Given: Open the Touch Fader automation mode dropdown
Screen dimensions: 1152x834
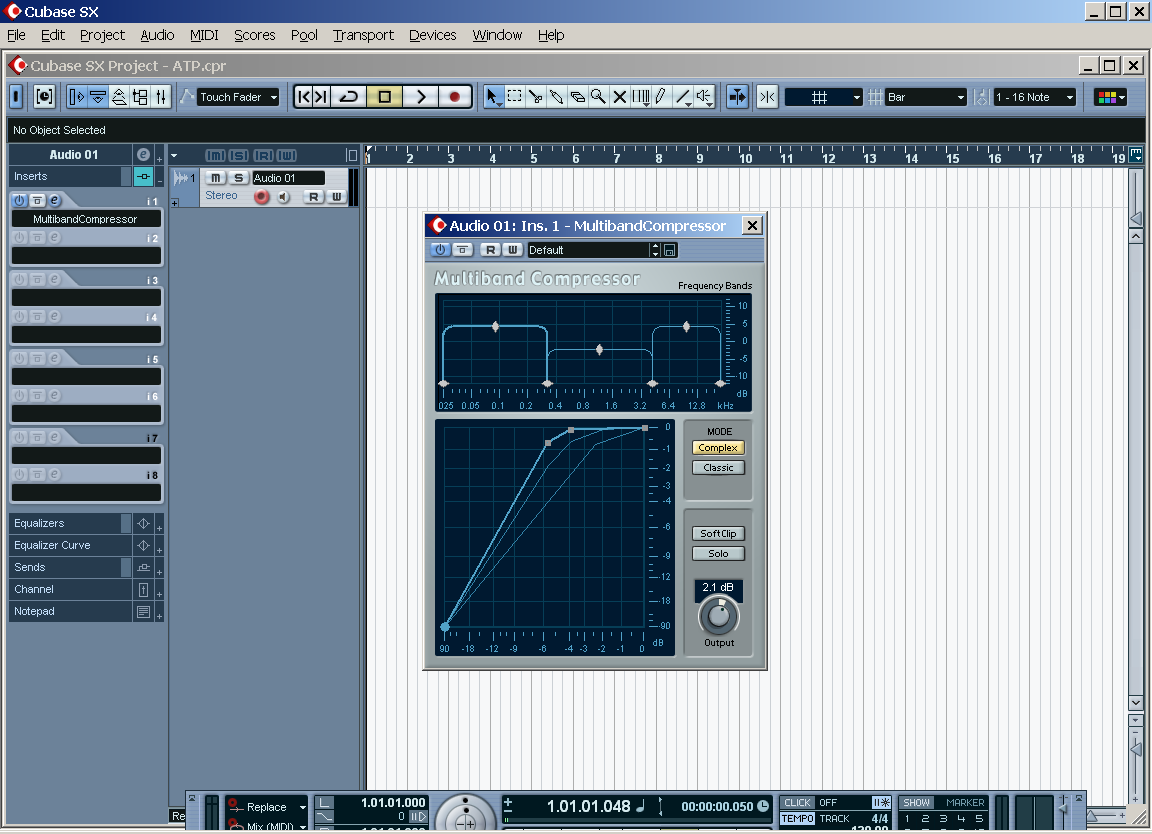Looking at the screenshot, I should (239, 97).
